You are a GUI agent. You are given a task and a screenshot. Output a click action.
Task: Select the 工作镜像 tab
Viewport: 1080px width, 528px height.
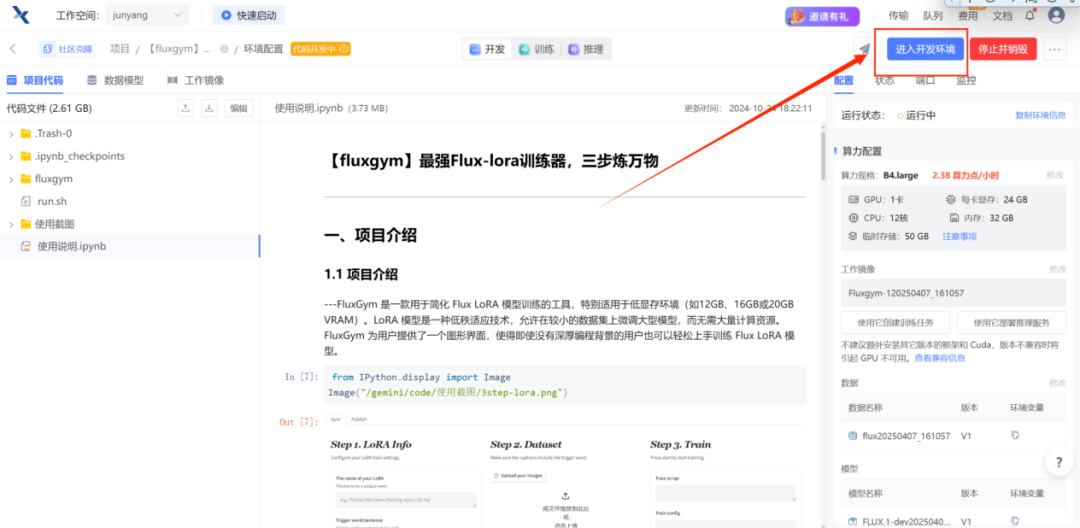(196, 80)
